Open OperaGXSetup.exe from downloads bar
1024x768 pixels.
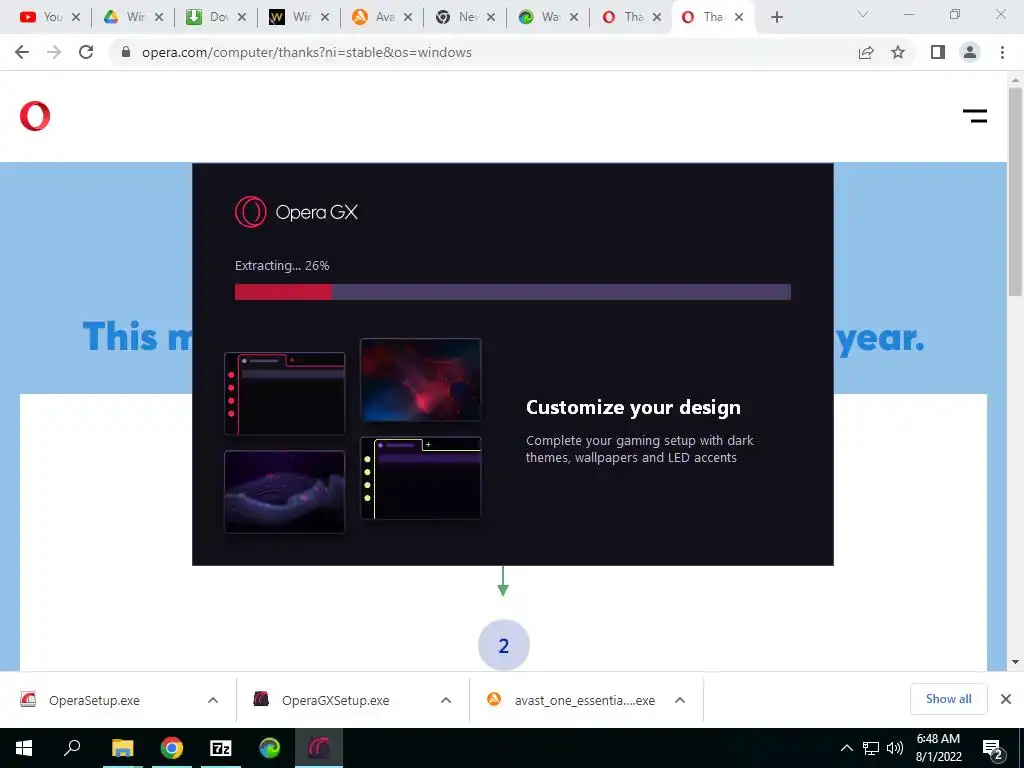[x=336, y=700]
